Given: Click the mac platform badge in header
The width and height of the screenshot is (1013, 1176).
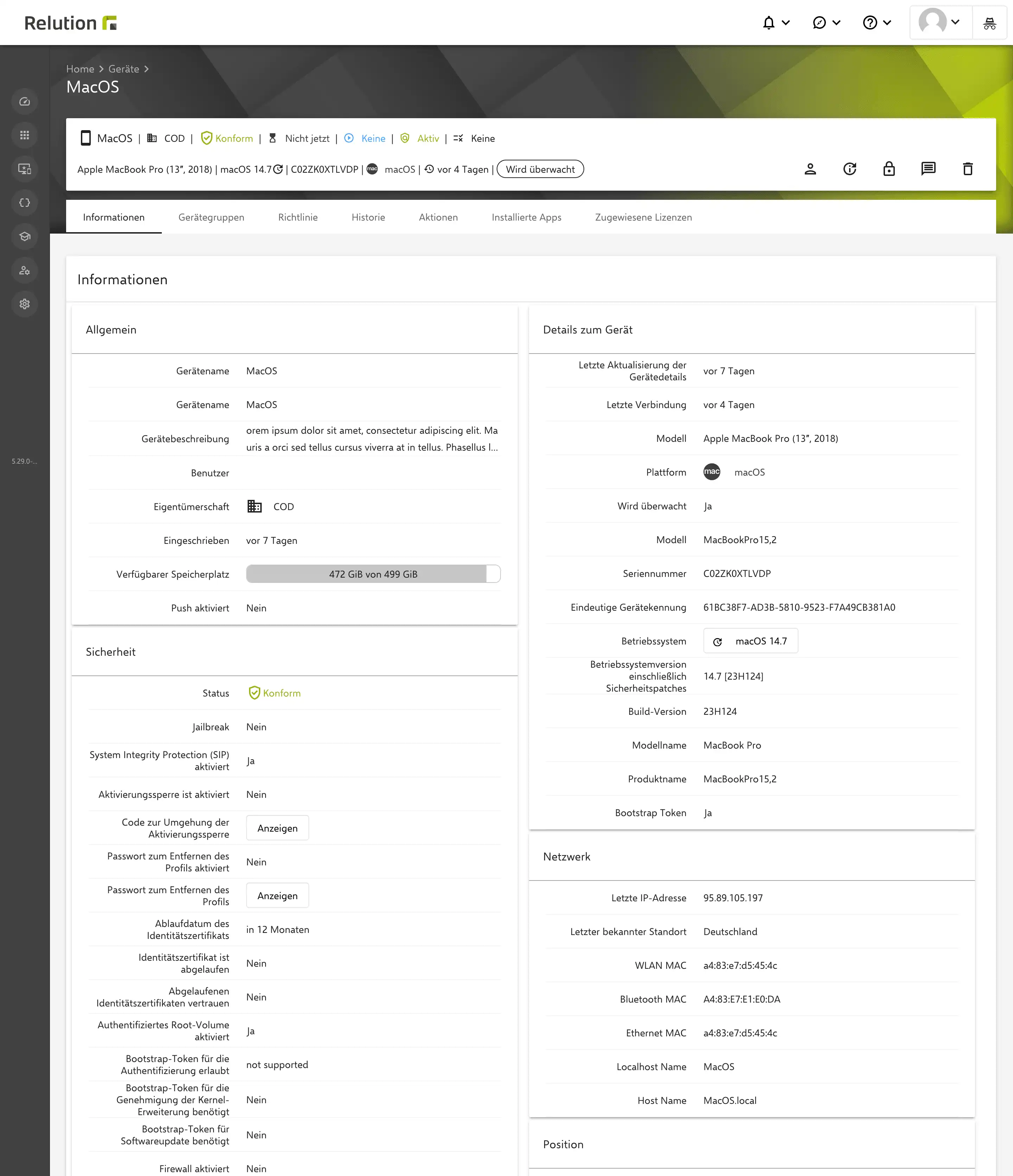Looking at the screenshot, I should coord(372,169).
